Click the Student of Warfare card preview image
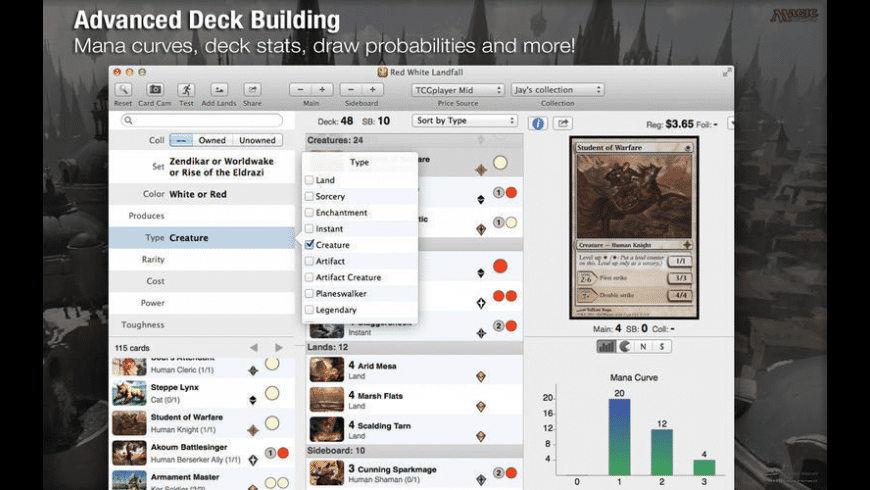The image size is (870, 490). (634, 228)
